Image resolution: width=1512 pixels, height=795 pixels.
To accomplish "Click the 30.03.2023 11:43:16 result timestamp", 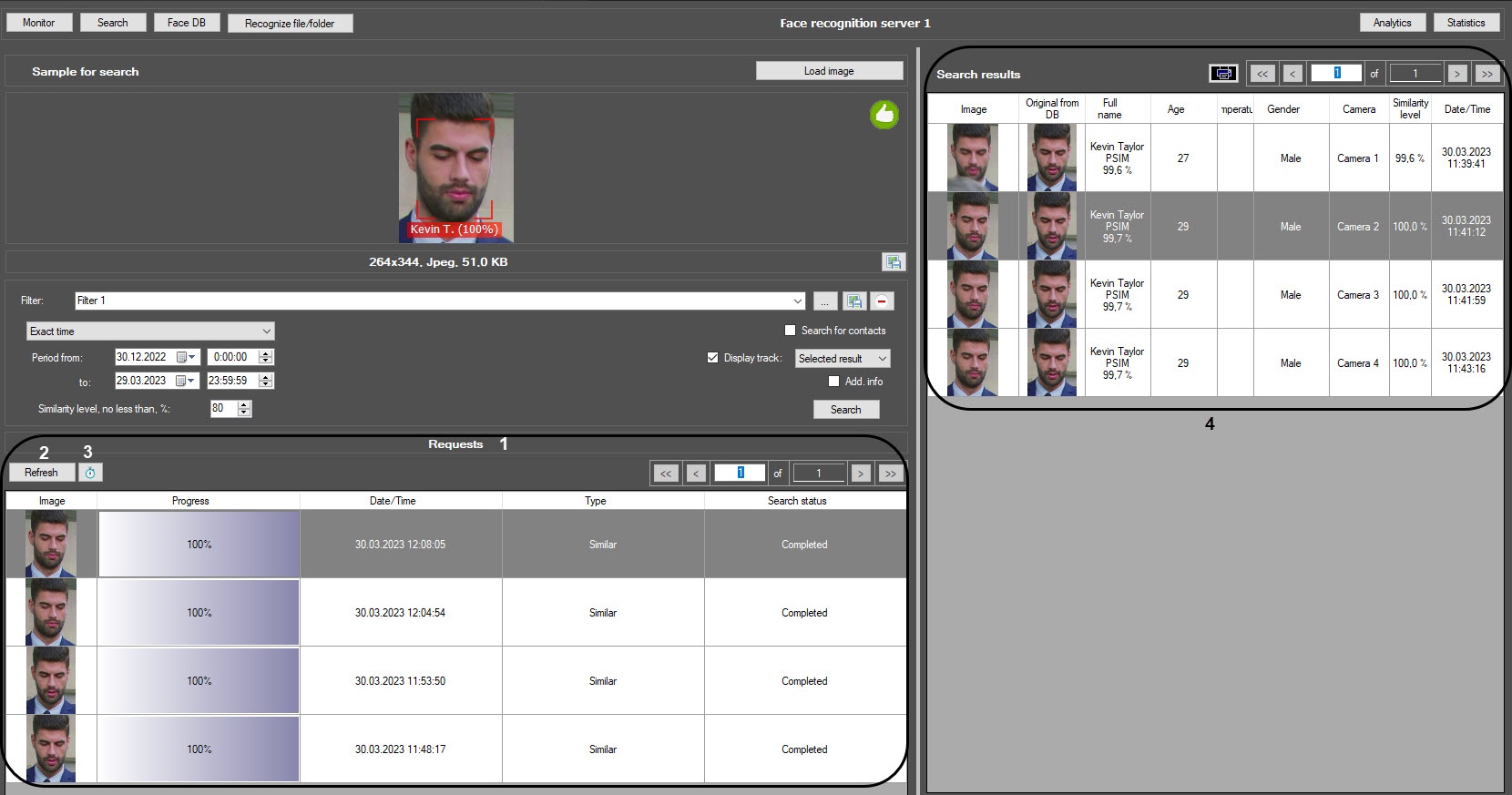I will 1466,363.
